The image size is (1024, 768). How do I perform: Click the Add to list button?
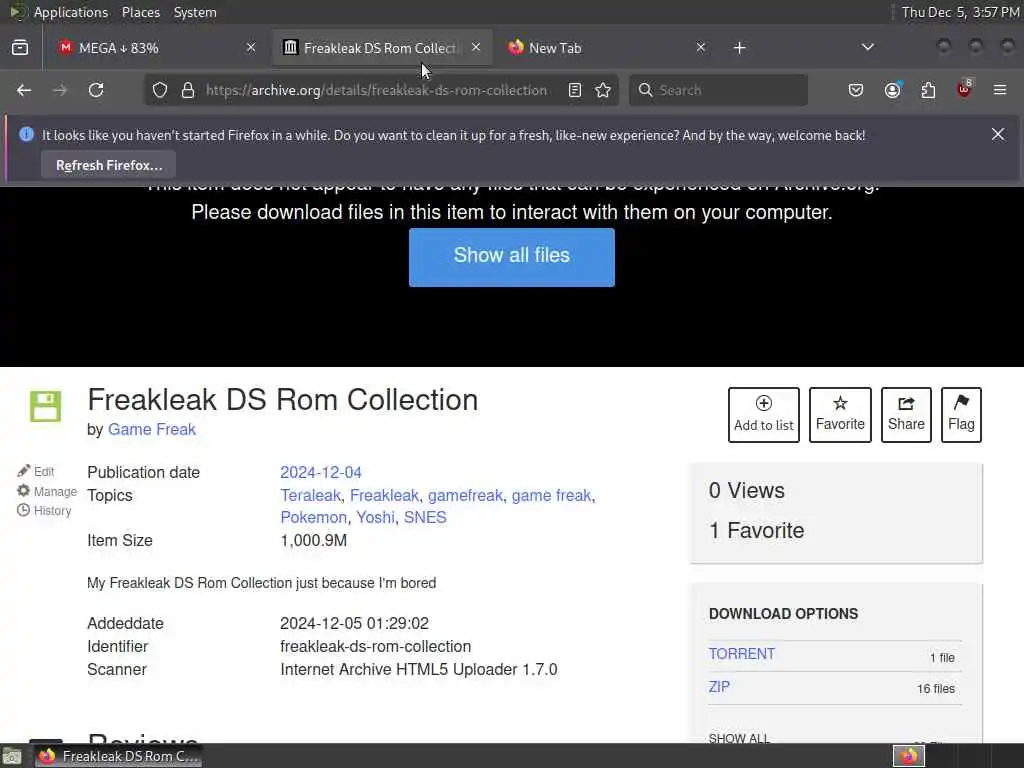click(x=763, y=415)
